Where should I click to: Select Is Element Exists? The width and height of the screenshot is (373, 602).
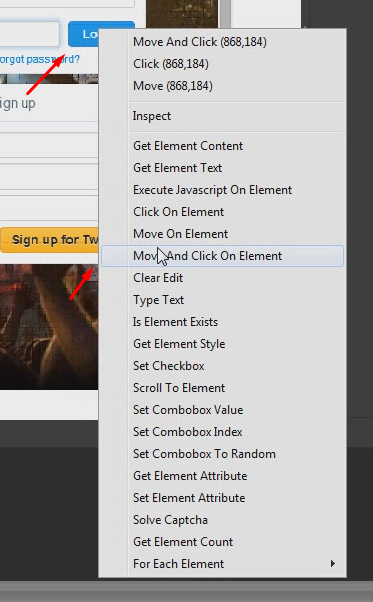coord(223,322)
